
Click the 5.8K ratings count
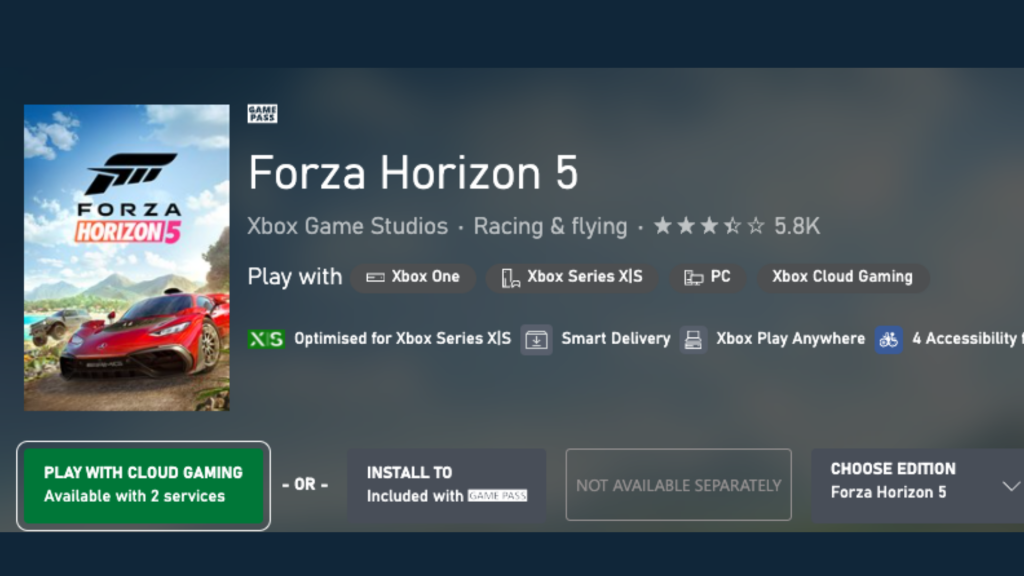[797, 226]
